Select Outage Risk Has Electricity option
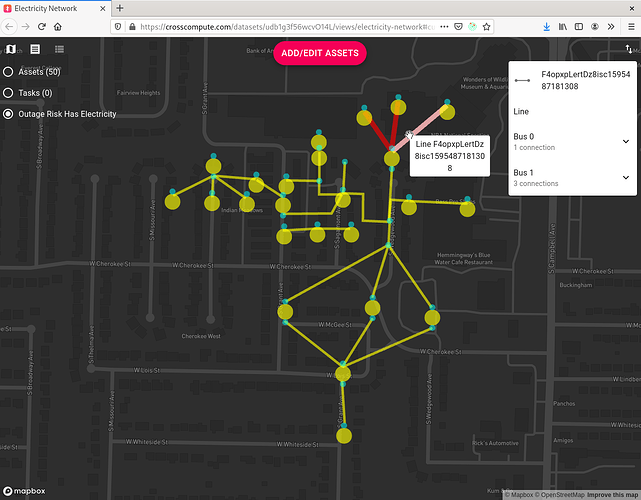Image resolution: width=641 pixels, height=500 pixels. click(8, 114)
